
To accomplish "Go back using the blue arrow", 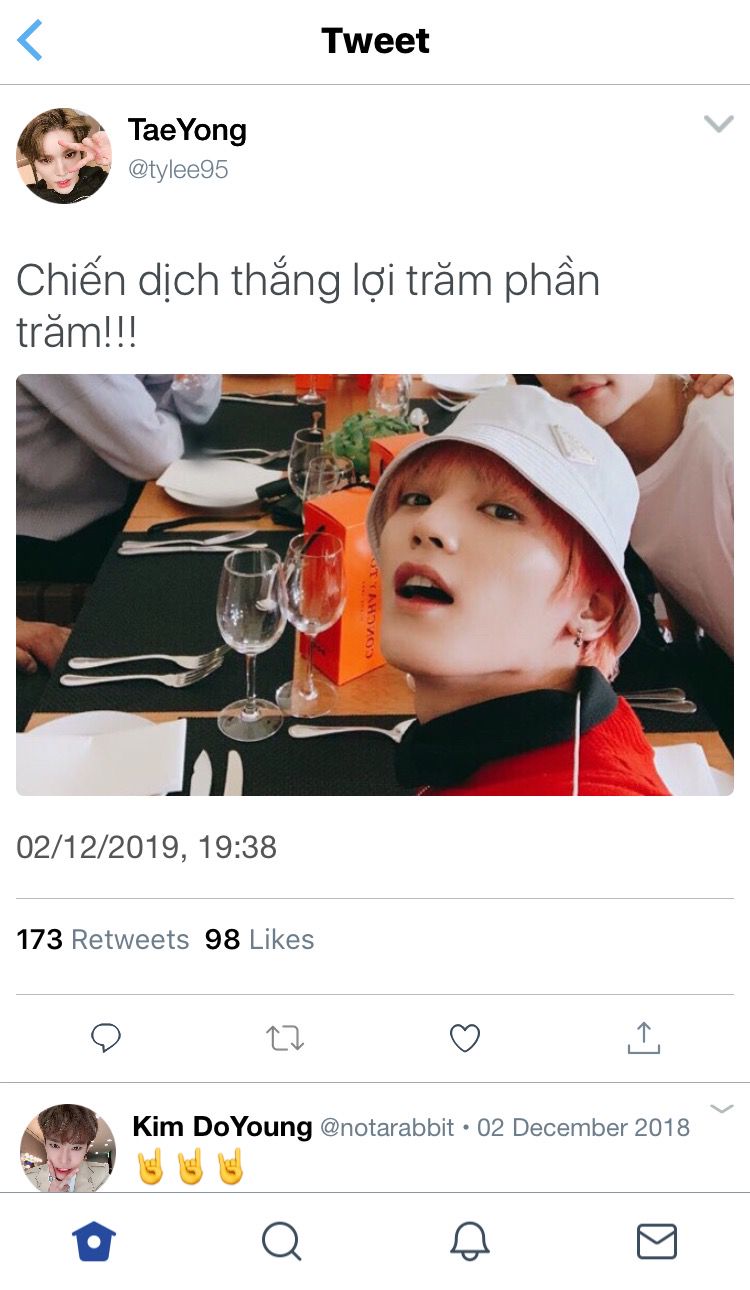I will (x=30, y=41).
